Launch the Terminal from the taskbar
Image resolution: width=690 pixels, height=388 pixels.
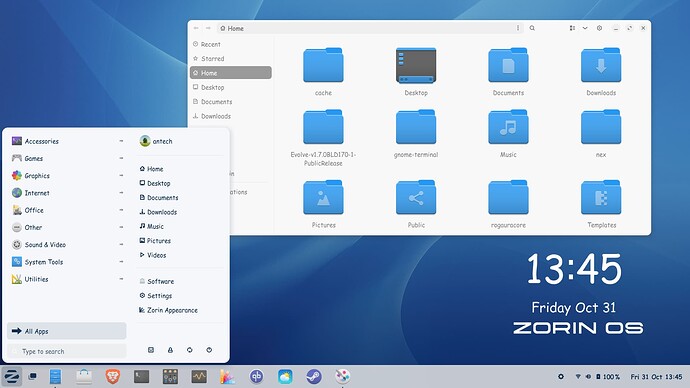(141, 377)
